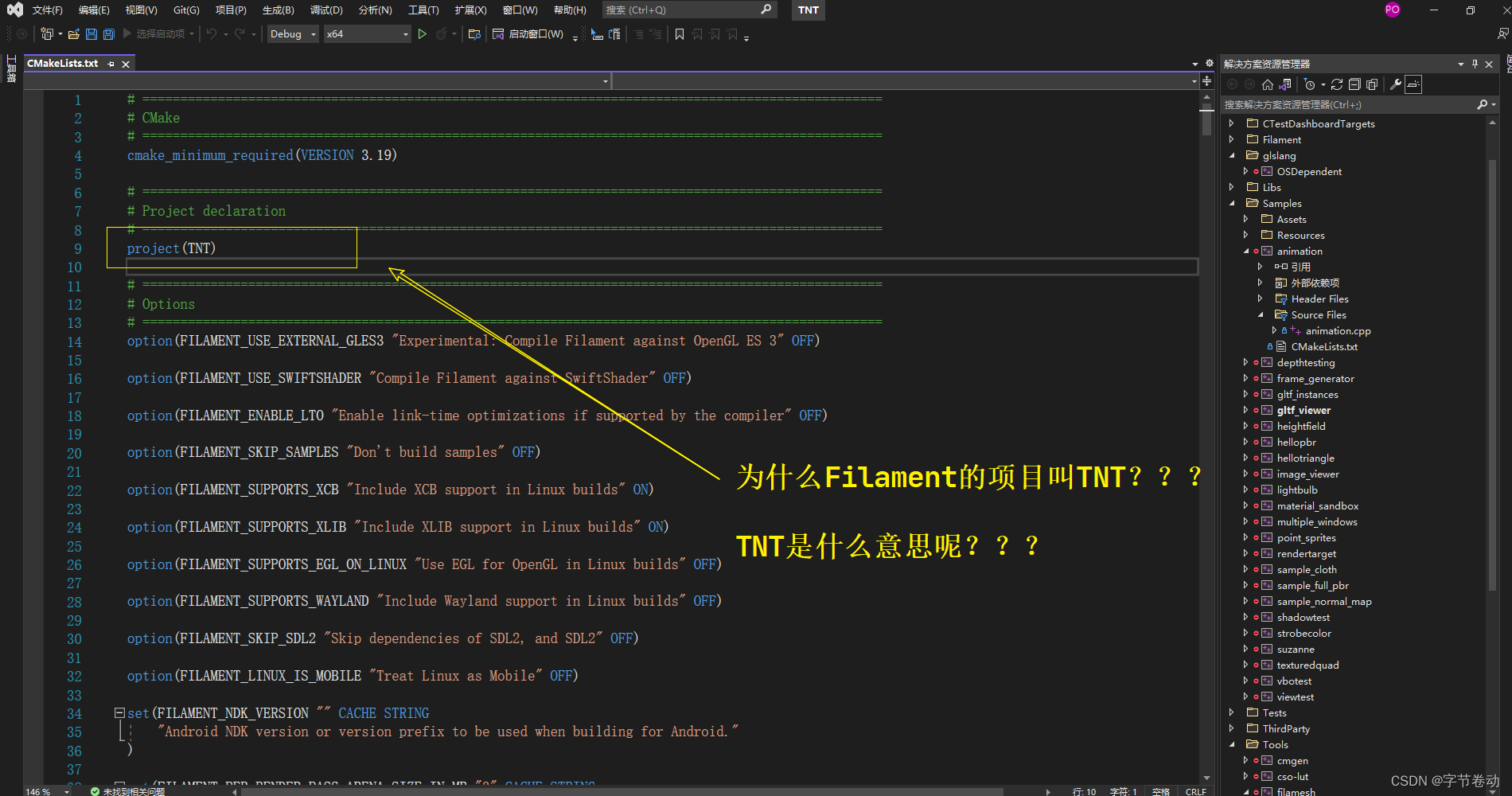The height and width of the screenshot is (796, 1512).
Task: Collapse the animation project node
Action: (x=1245, y=251)
